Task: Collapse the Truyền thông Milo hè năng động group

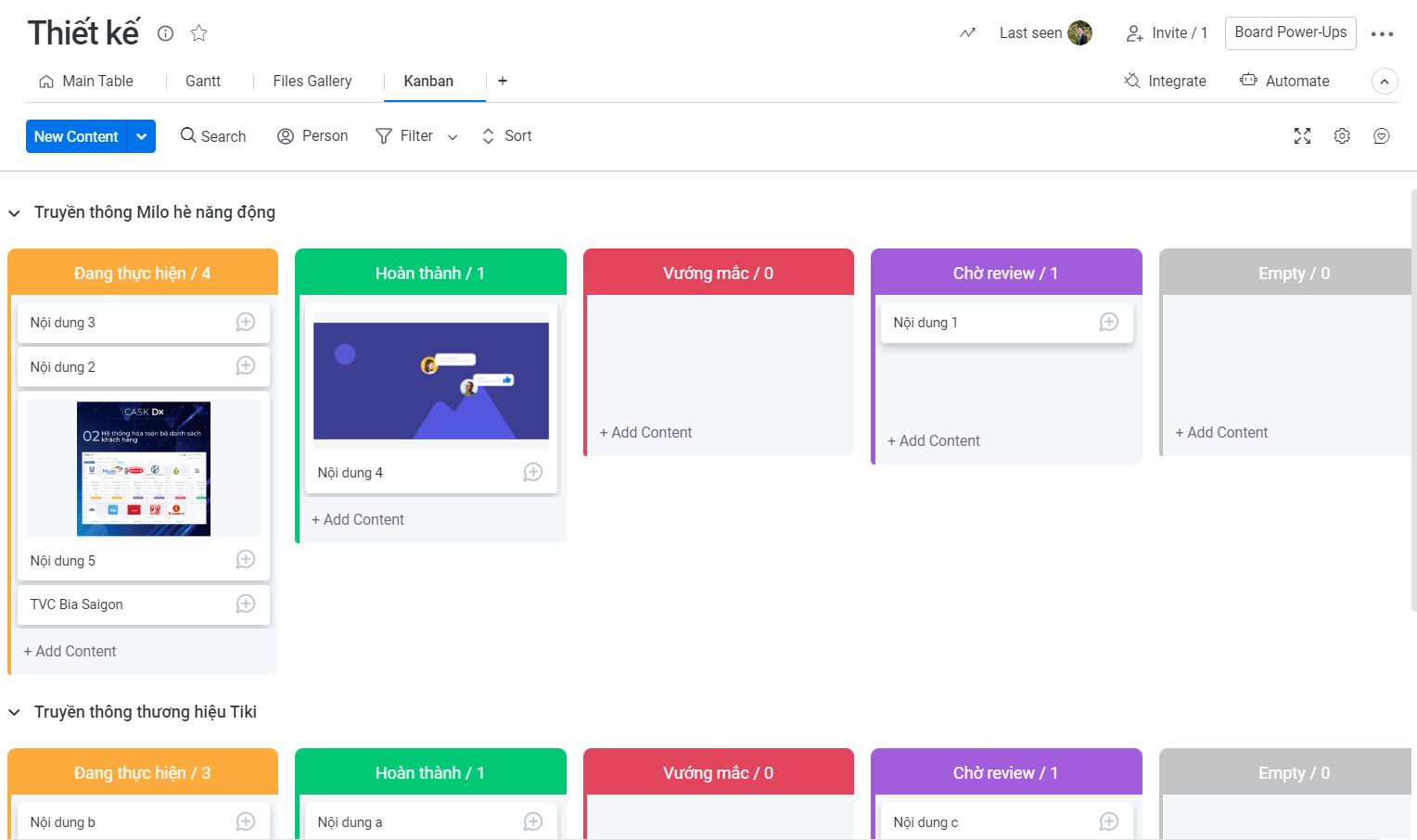Action: tap(14, 212)
